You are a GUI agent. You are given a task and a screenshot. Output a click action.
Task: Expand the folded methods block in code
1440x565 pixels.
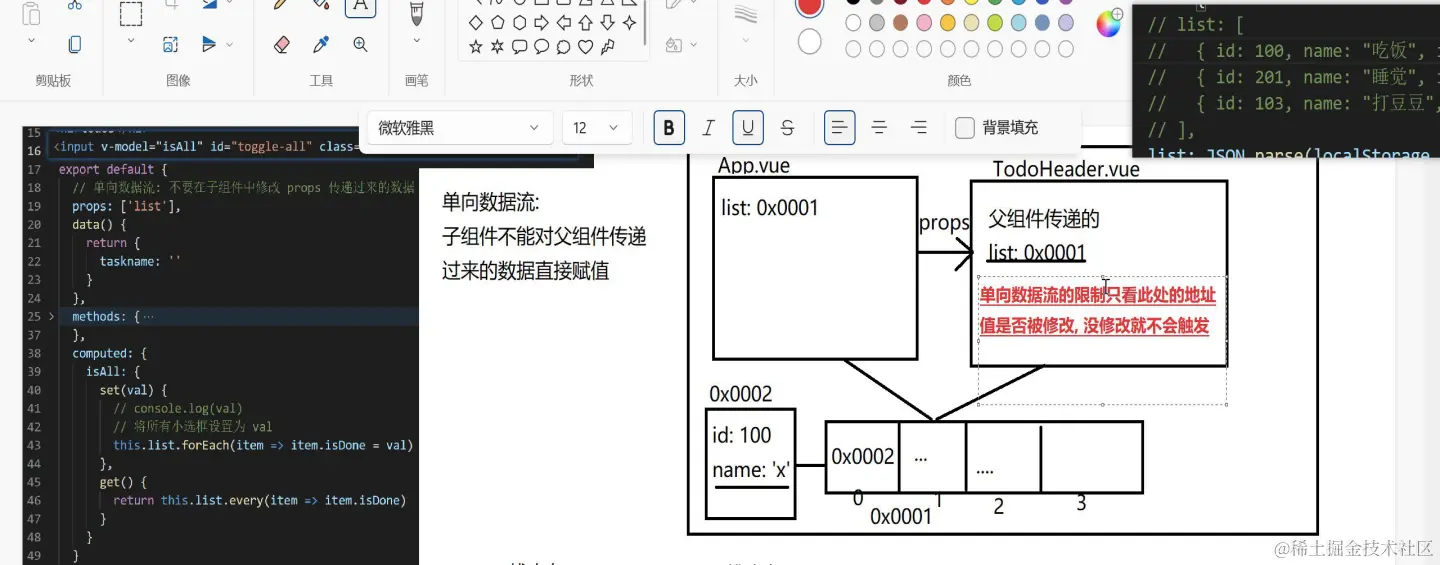(x=52, y=316)
